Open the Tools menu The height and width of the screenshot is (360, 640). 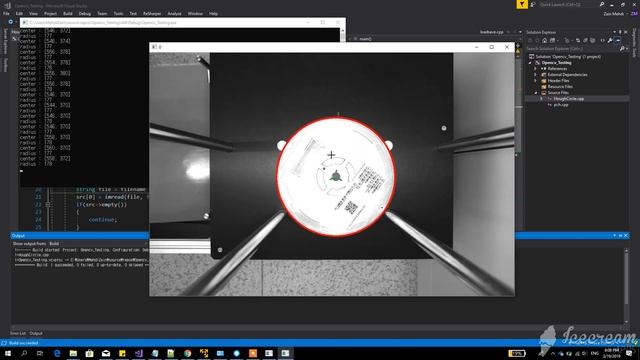118,13
